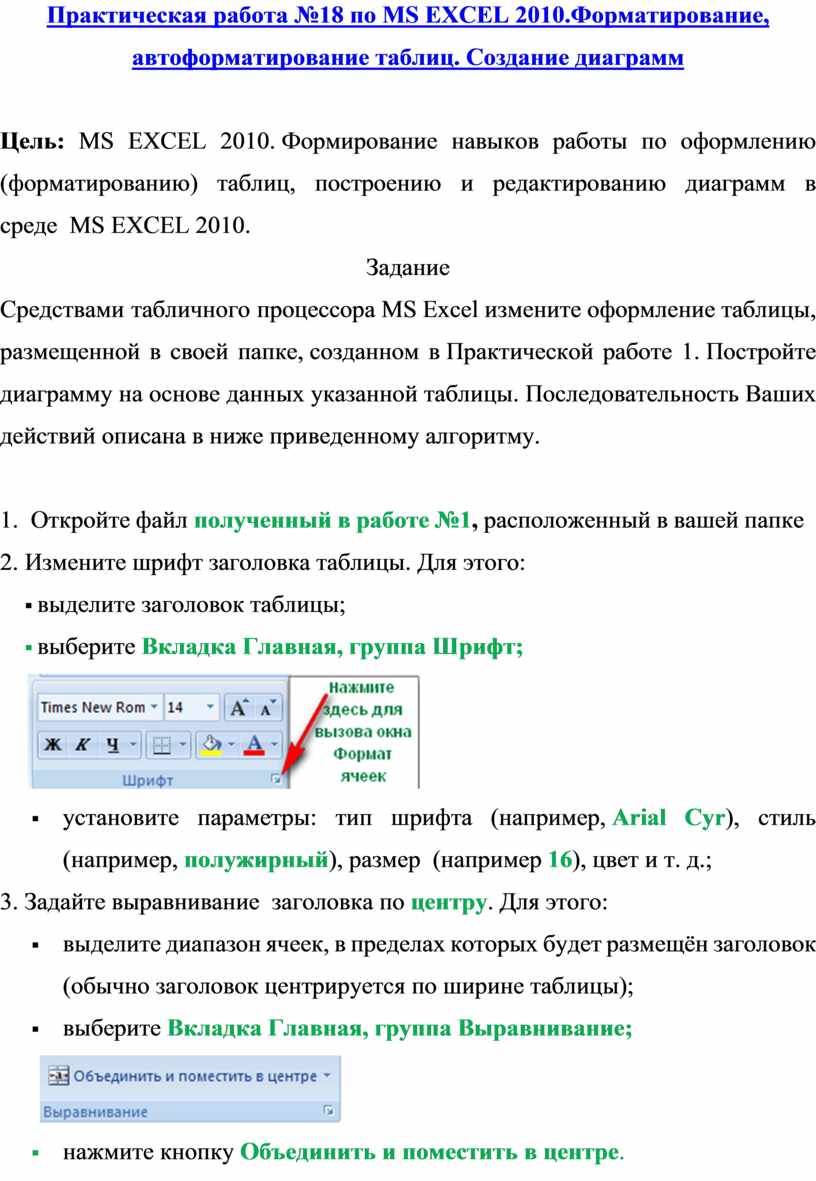Click green word центру

(448, 902)
